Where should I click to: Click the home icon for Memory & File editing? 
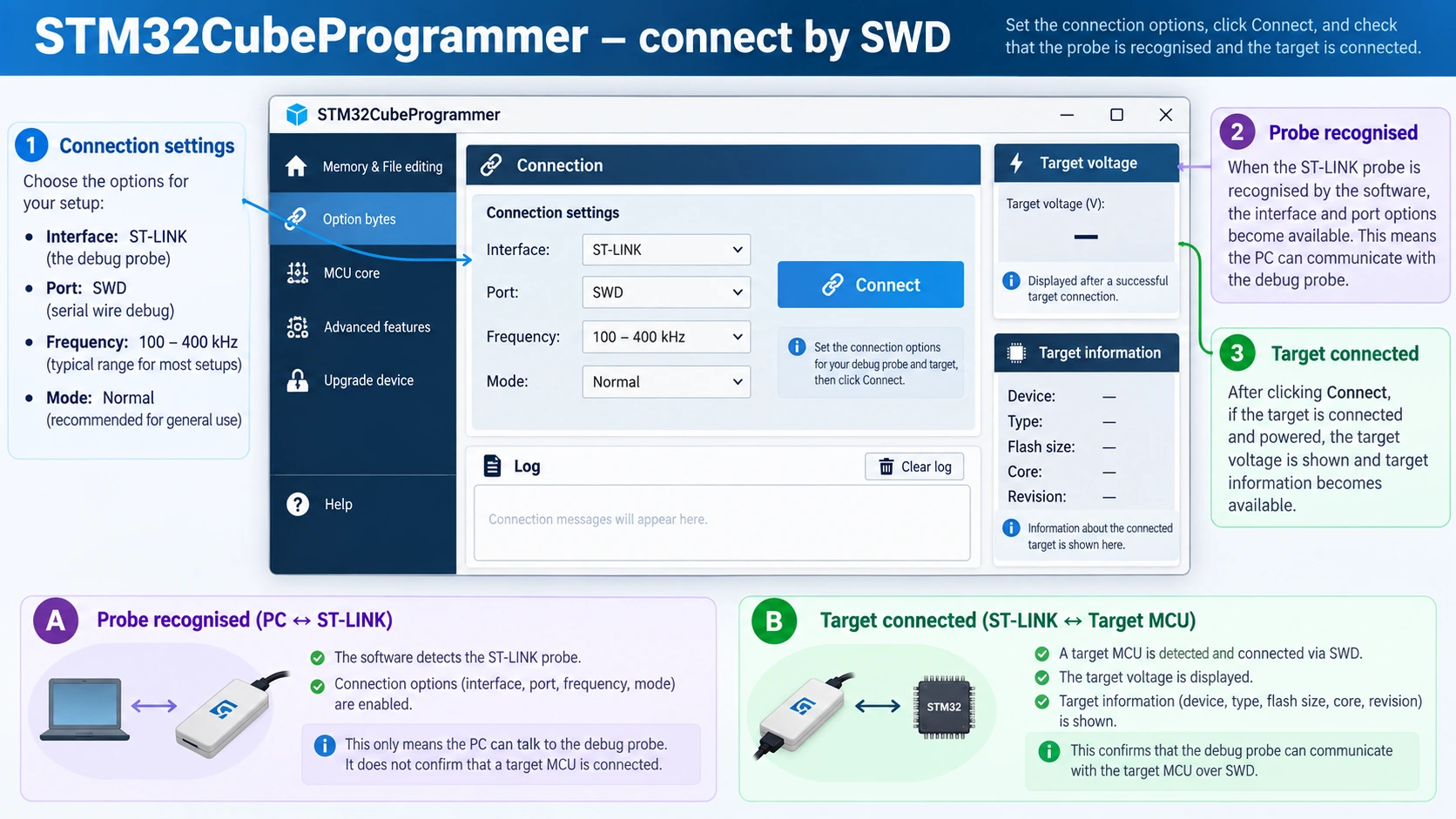pos(296,166)
